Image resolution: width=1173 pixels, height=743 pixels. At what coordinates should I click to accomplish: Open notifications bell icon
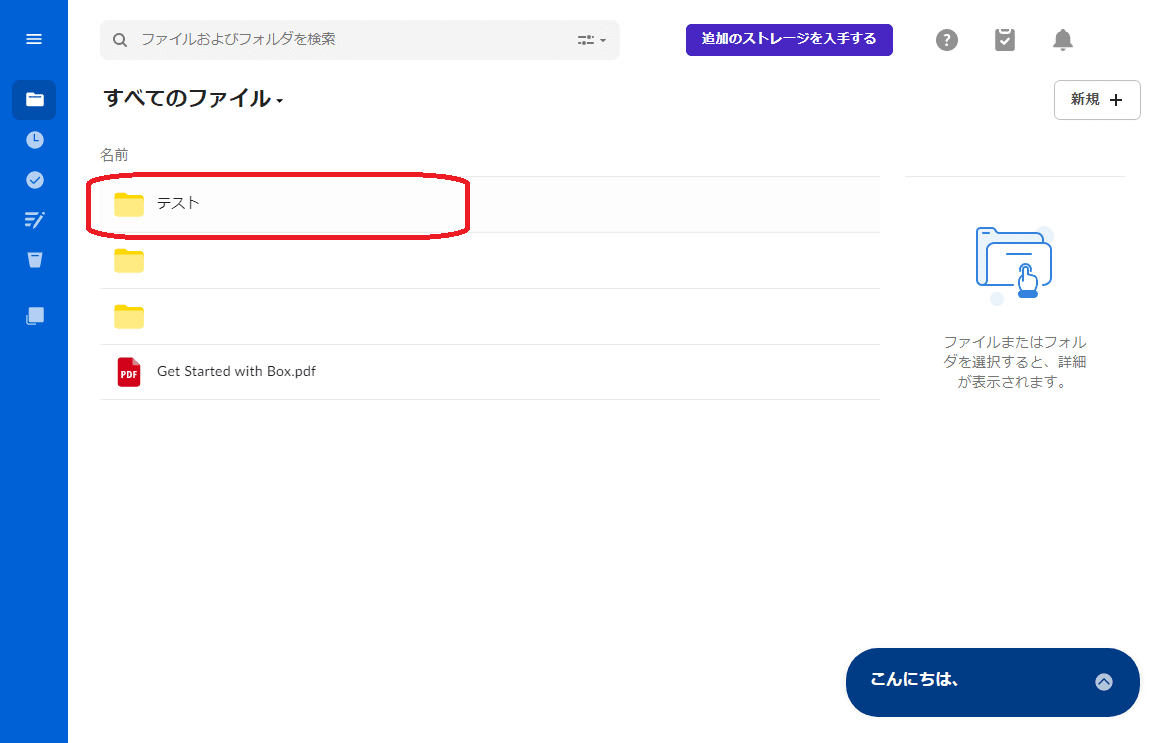(1062, 40)
